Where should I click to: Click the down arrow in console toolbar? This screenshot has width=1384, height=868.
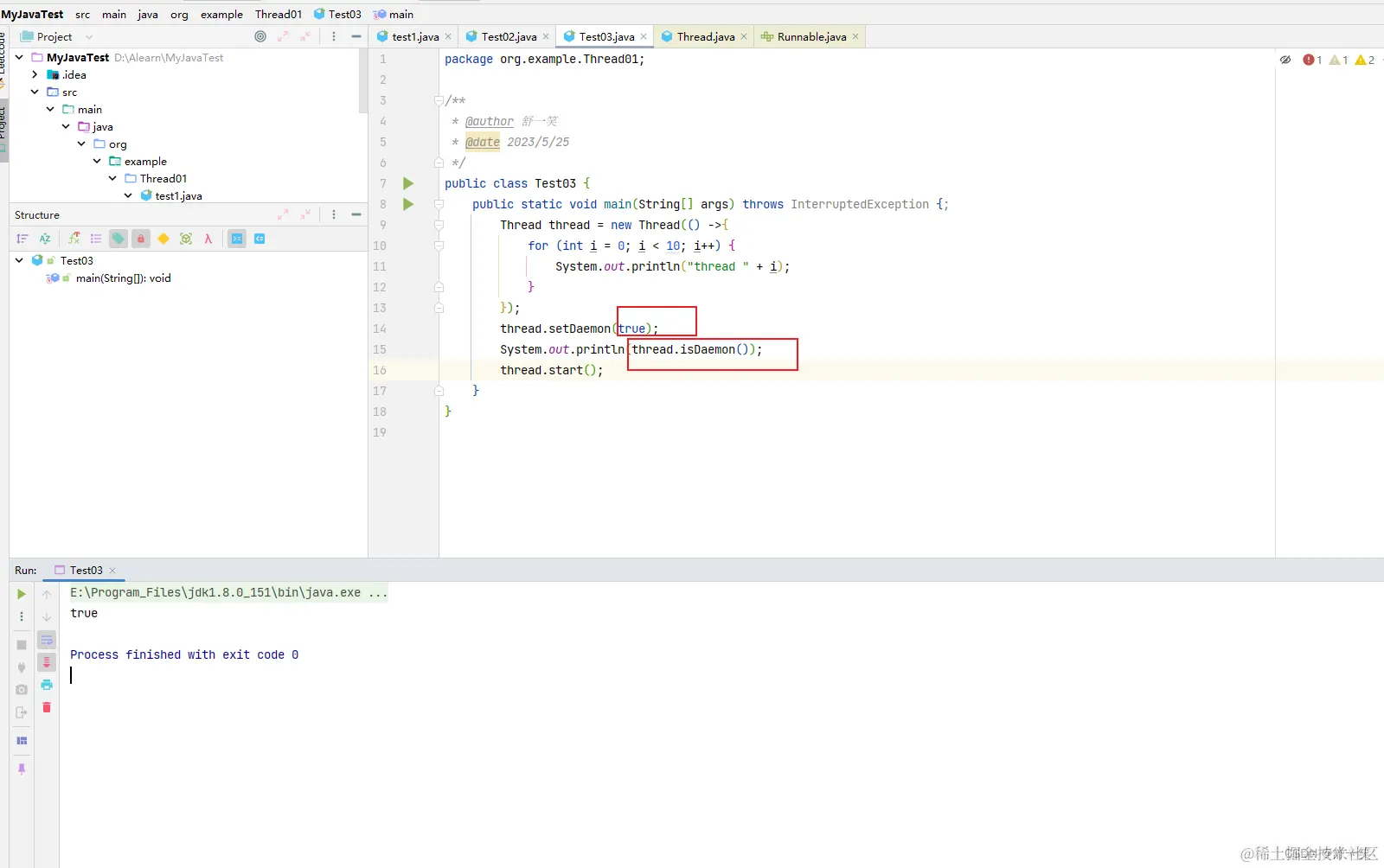click(47, 616)
